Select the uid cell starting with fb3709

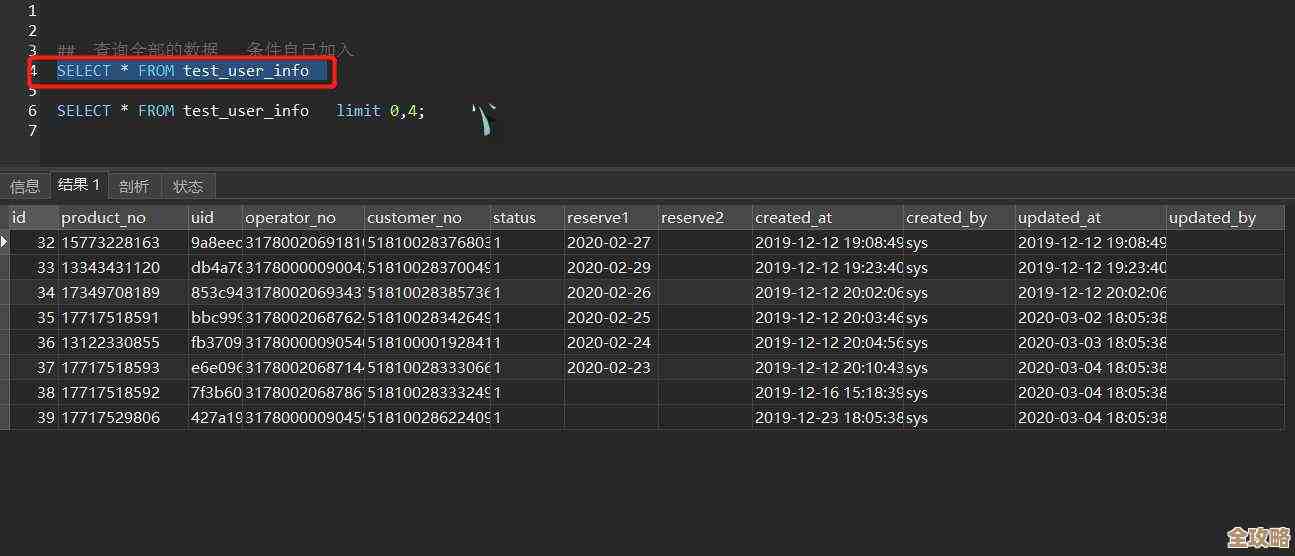coord(215,343)
